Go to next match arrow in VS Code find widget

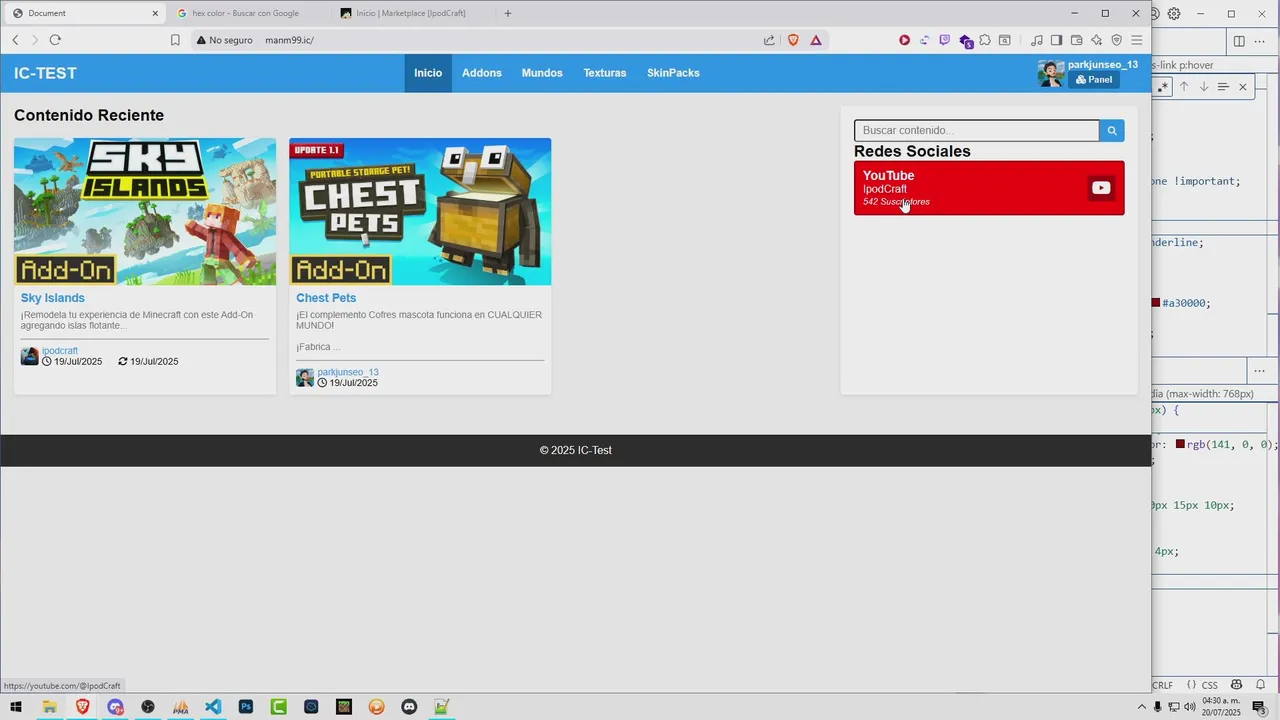pyautogui.click(x=1204, y=87)
